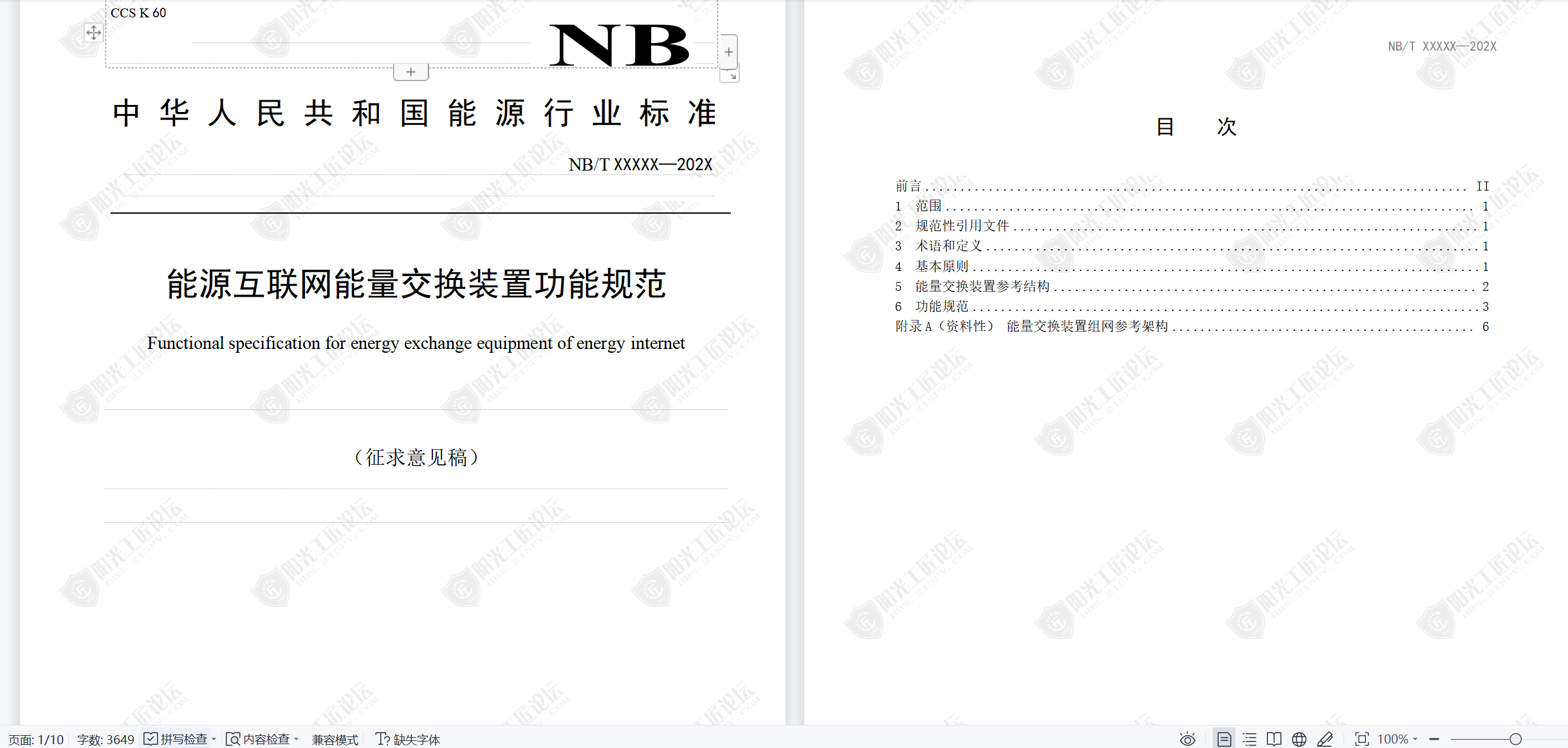Screen dimensions: 1568x748
Task: Click the large NB logo text
Action: (619, 45)
